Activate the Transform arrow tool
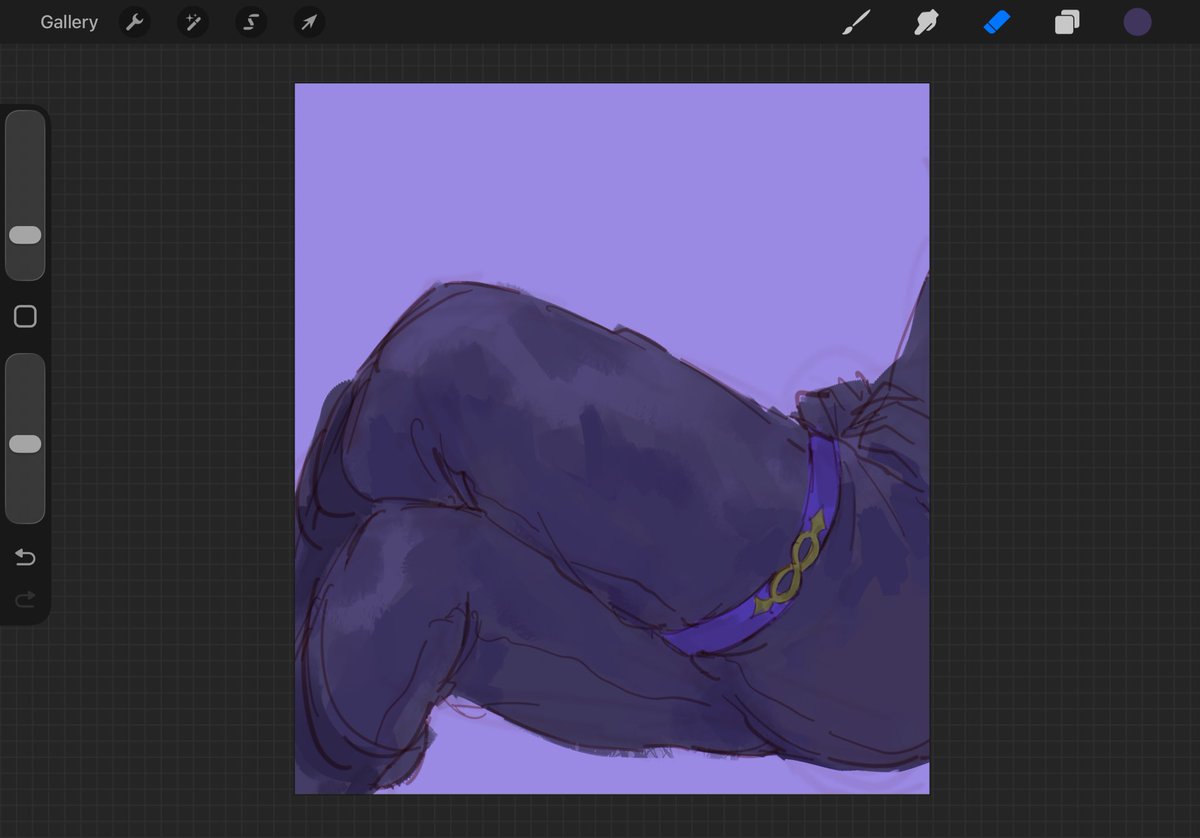1200x838 pixels. coord(309,22)
